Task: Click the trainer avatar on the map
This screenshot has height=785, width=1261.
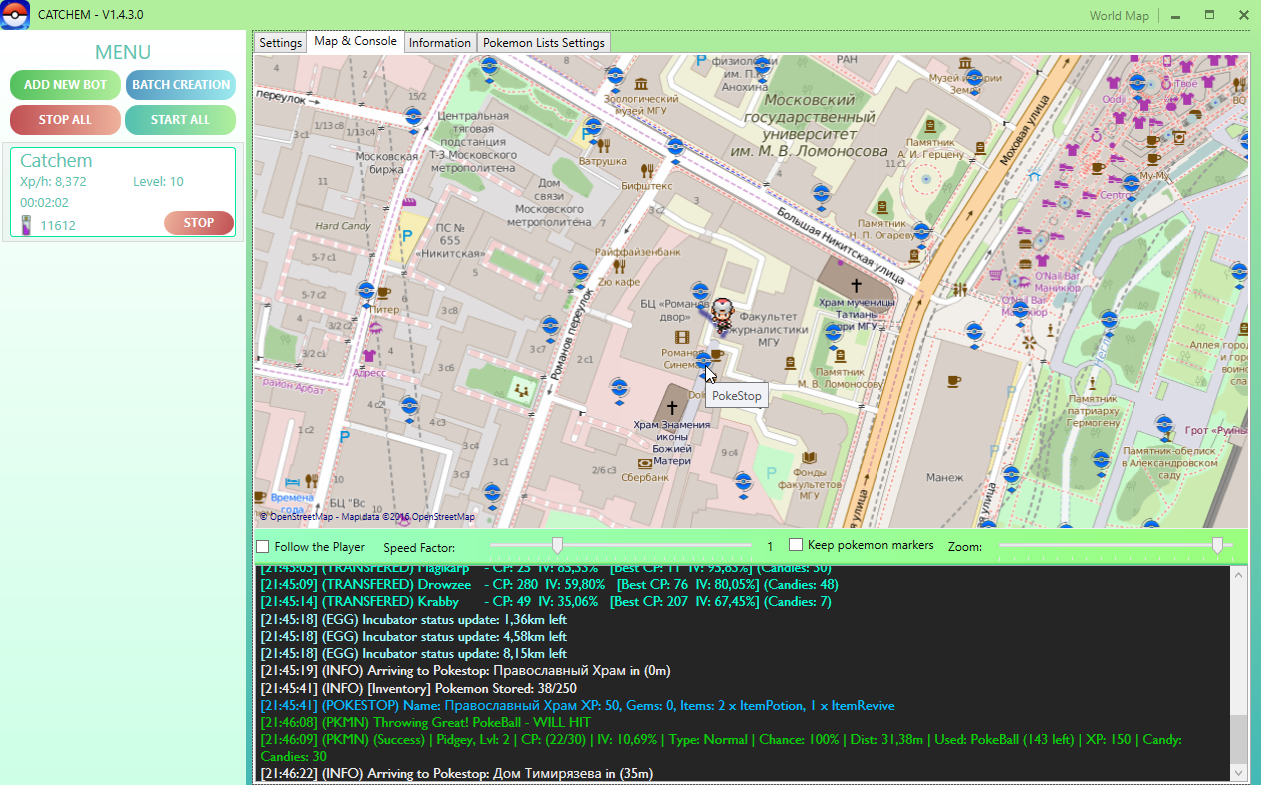Action: (x=722, y=314)
